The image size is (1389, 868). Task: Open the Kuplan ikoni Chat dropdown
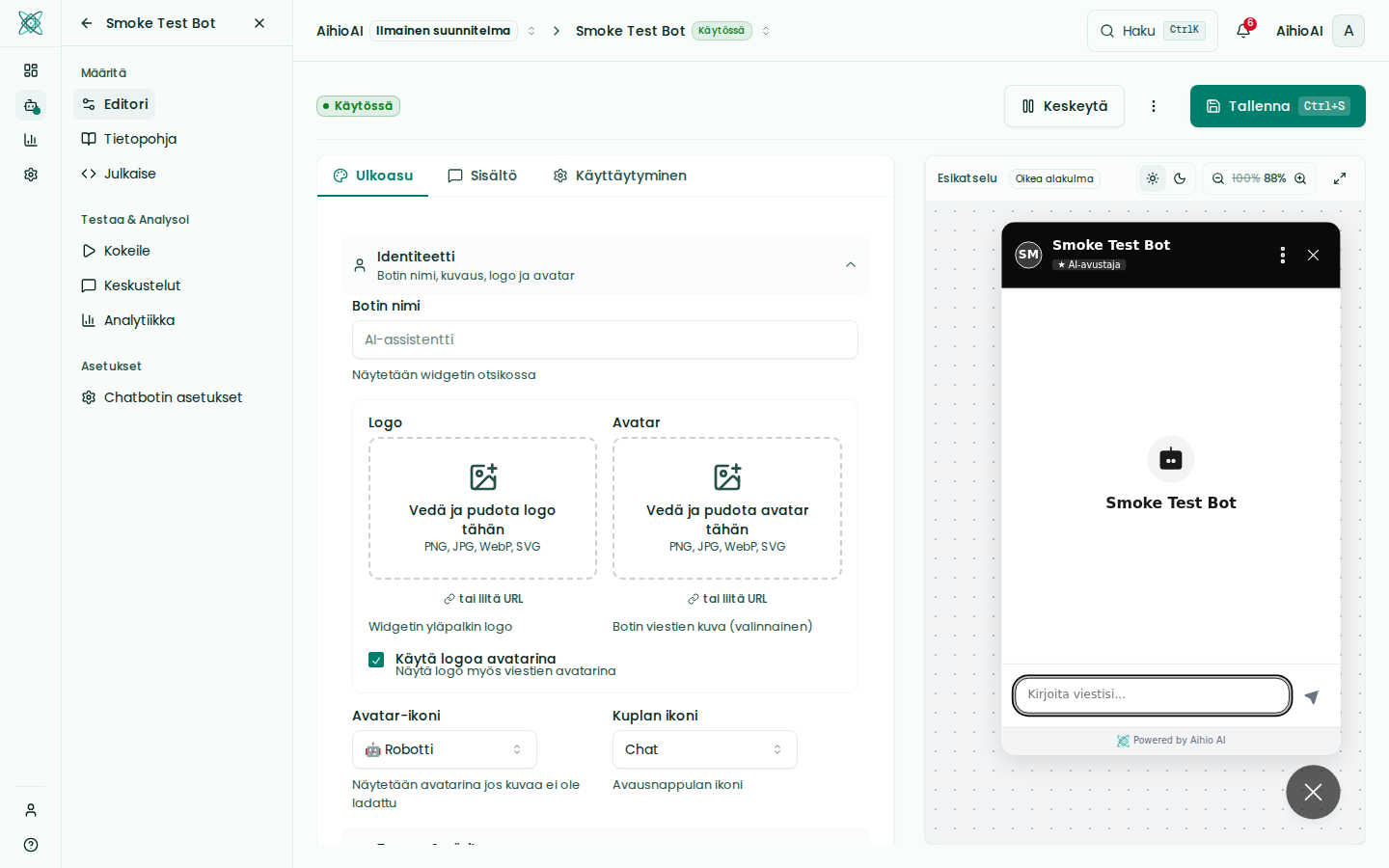click(x=704, y=749)
